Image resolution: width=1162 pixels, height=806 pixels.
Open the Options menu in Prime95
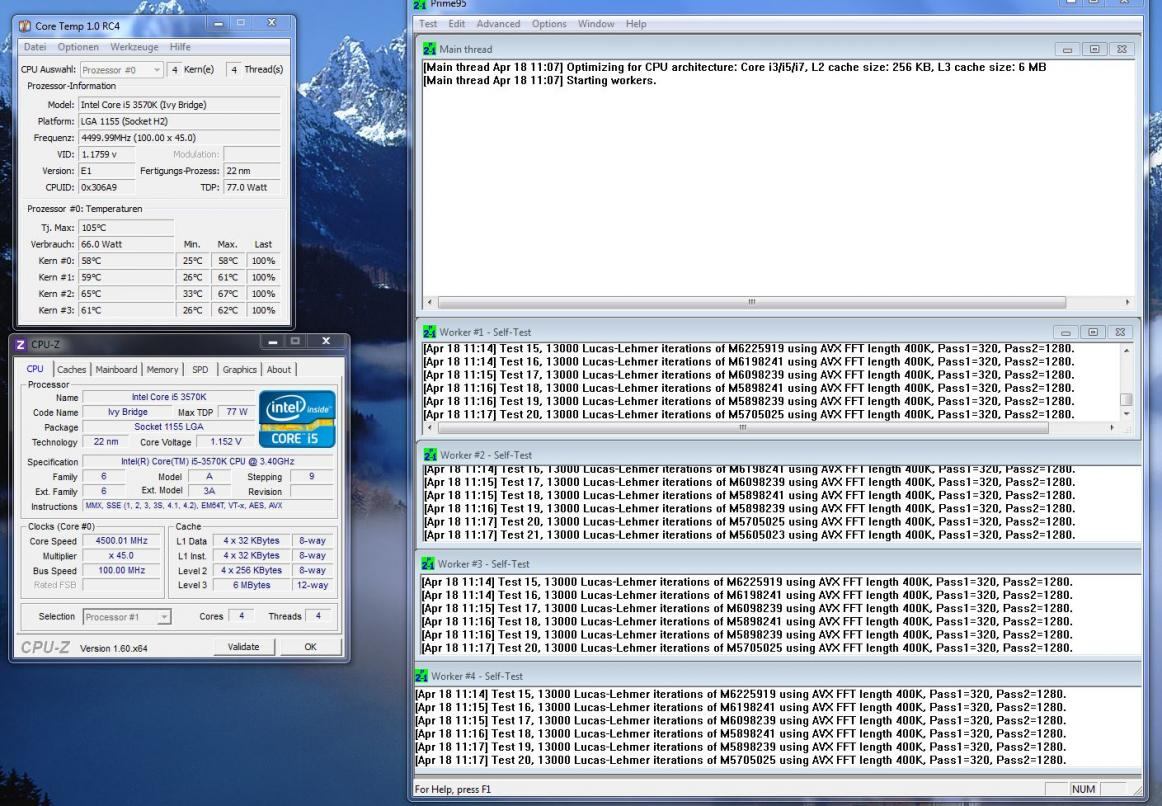tap(549, 24)
